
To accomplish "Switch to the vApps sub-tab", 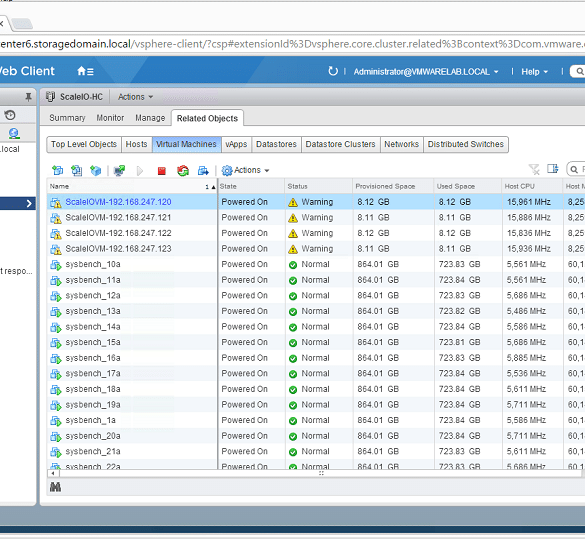I will [236, 144].
